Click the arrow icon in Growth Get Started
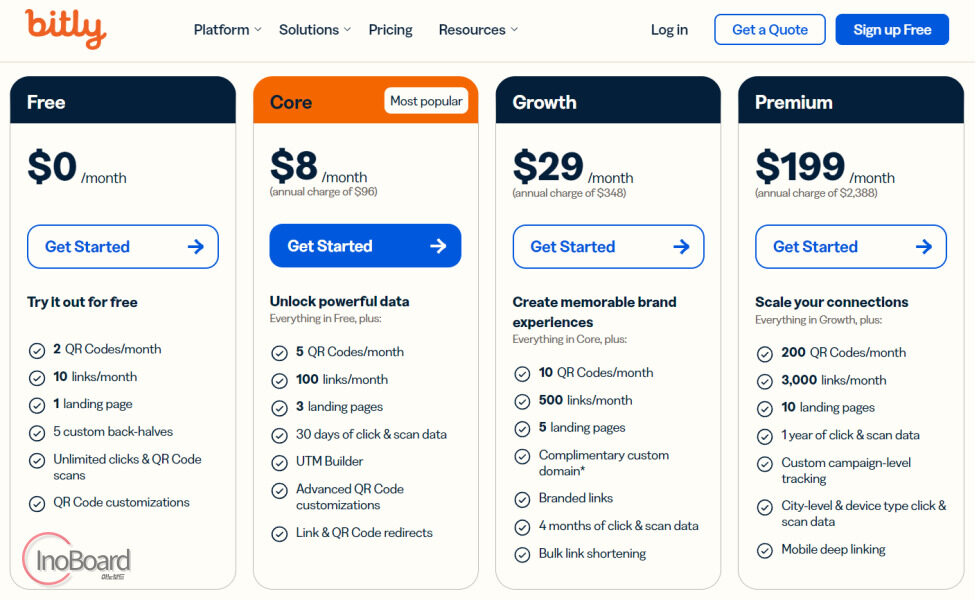978x600 pixels. click(681, 247)
